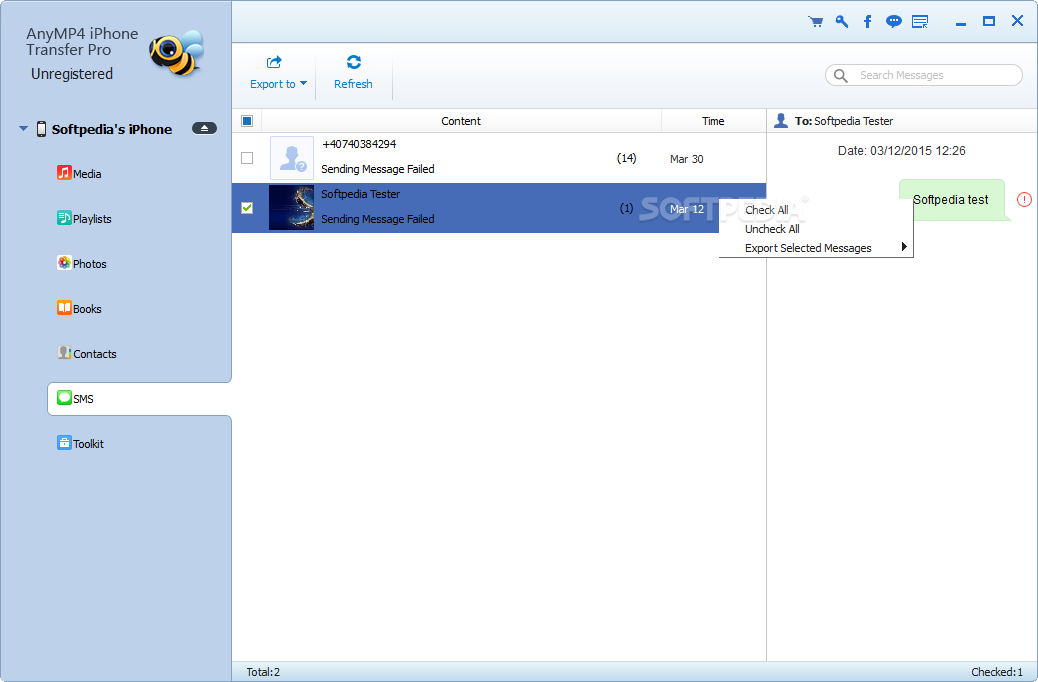The width and height of the screenshot is (1038, 682).
Task: Click the Refresh label
Action: (x=353, y=84)
